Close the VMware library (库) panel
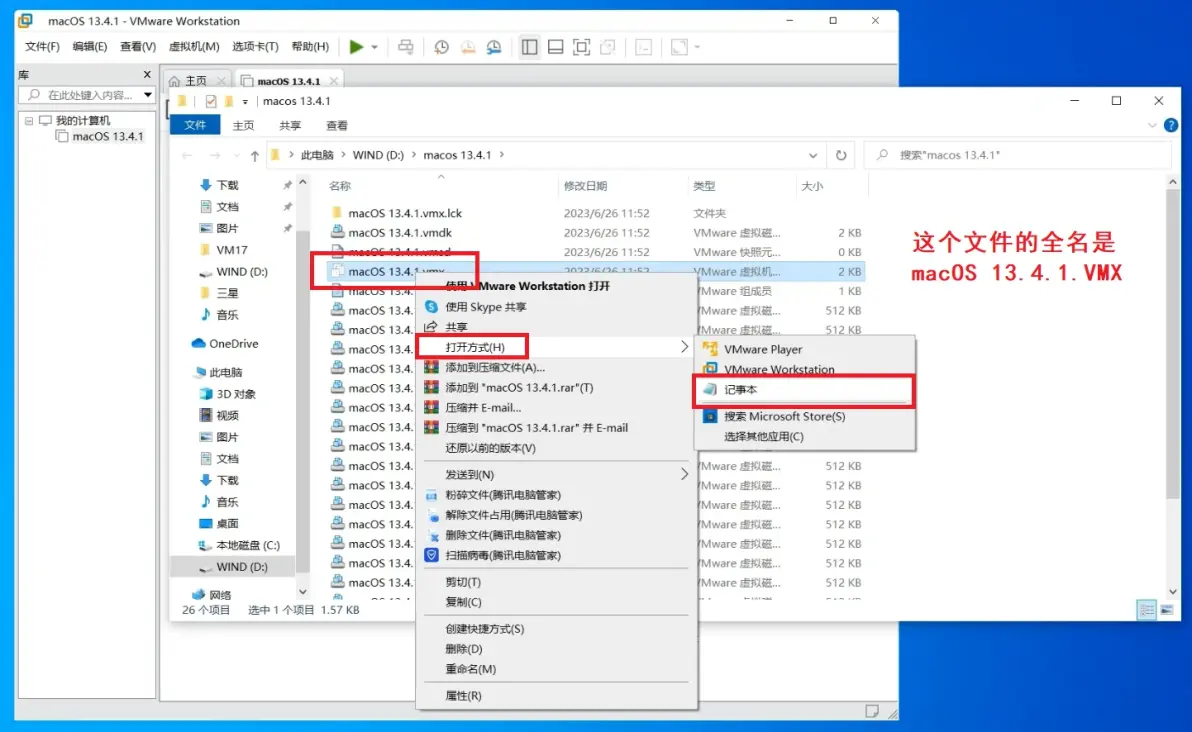The image size is (1192, 732). pyautogui.click(x=147, y=74)
